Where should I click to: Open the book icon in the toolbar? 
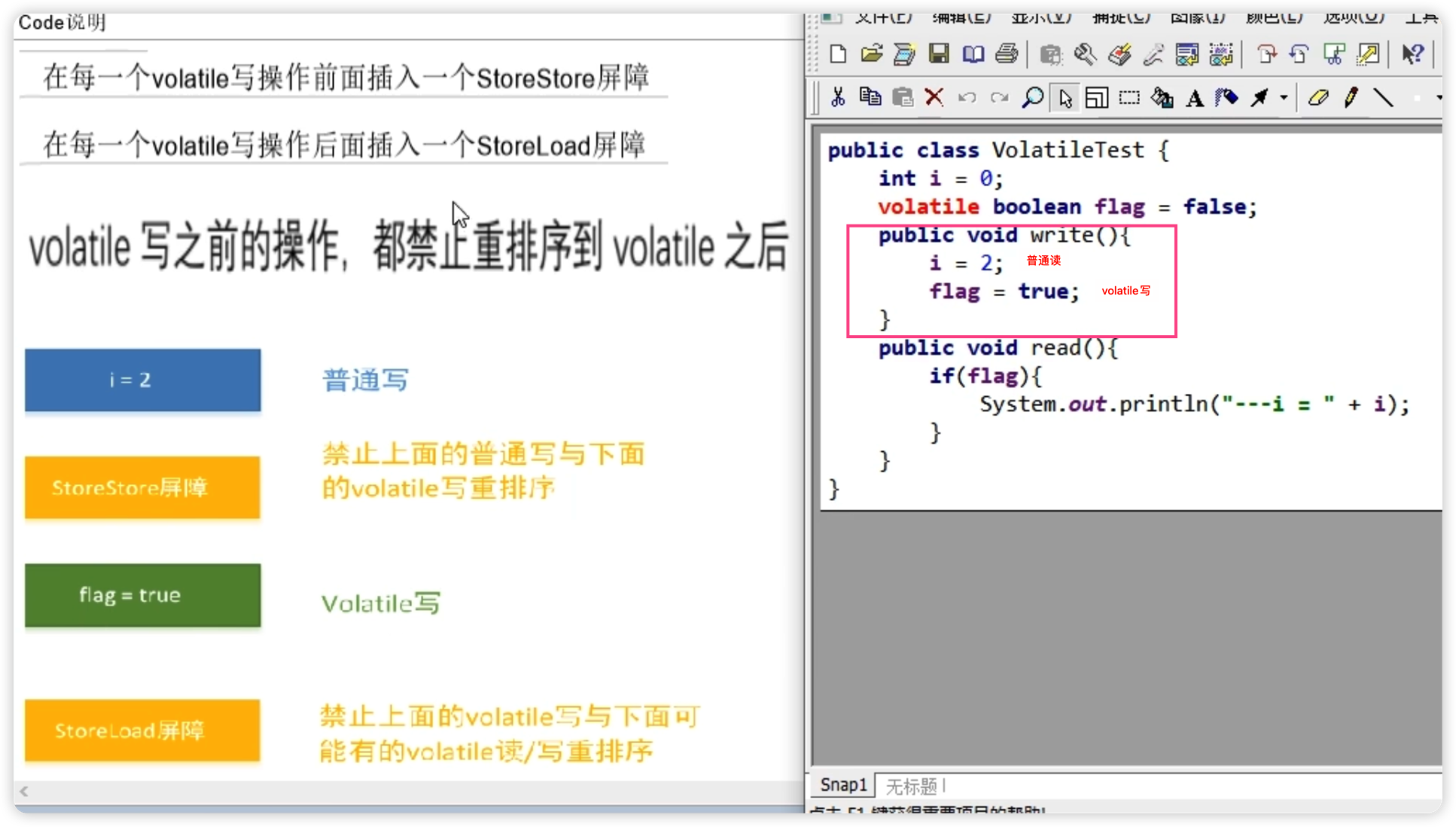[973, 54]
